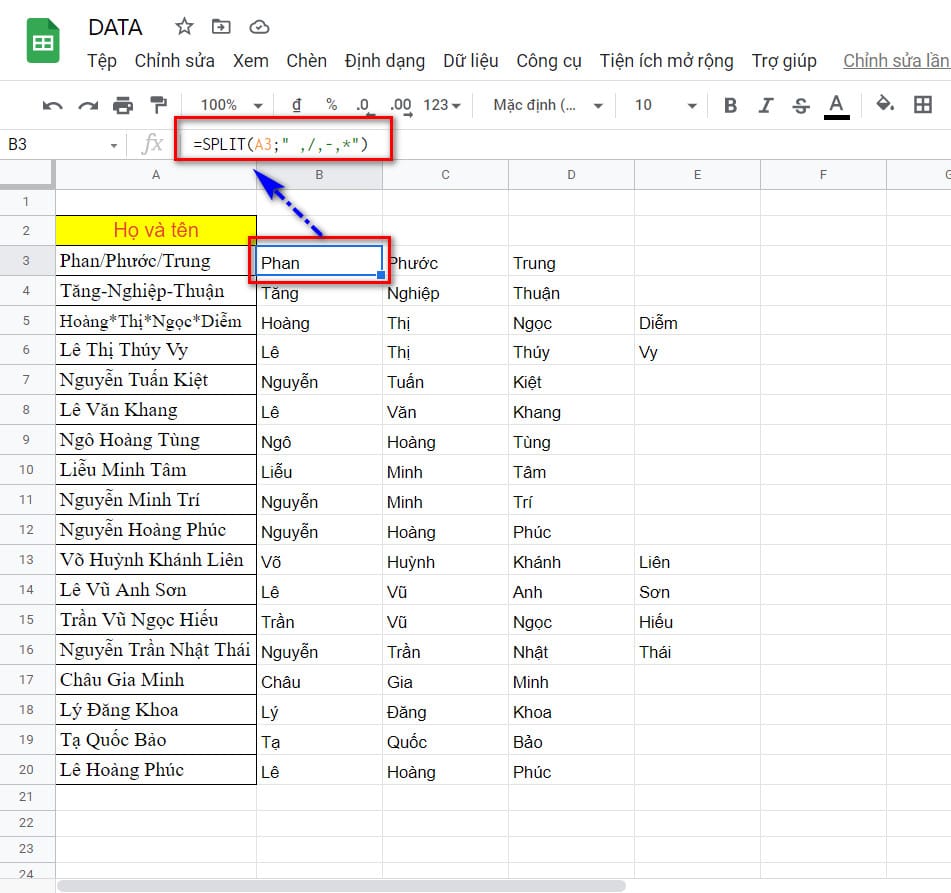Expand the Mặc định font dropdown

coord(549,105)
